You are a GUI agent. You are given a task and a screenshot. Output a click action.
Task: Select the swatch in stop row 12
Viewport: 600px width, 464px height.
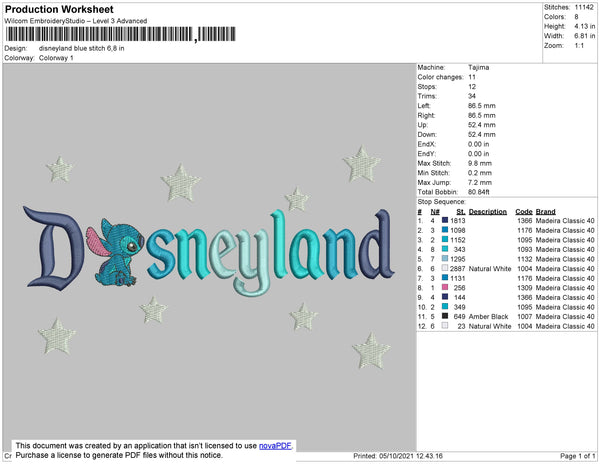445,326
